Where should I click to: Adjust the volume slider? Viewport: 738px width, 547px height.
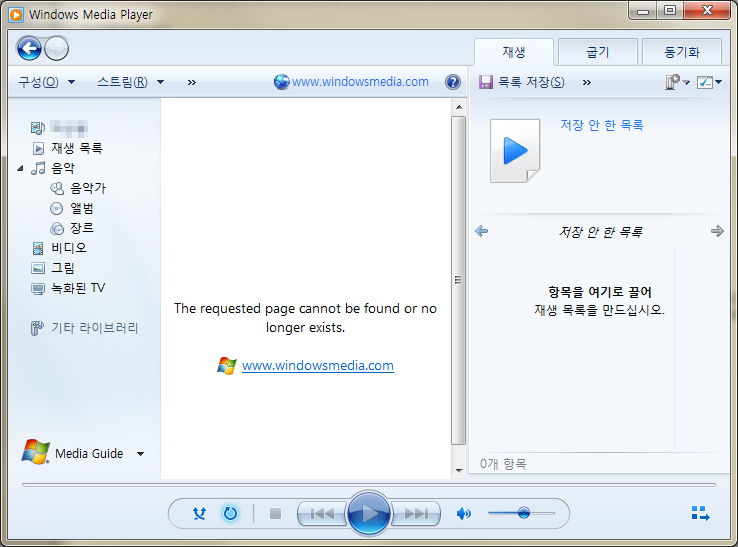(521, 513)
